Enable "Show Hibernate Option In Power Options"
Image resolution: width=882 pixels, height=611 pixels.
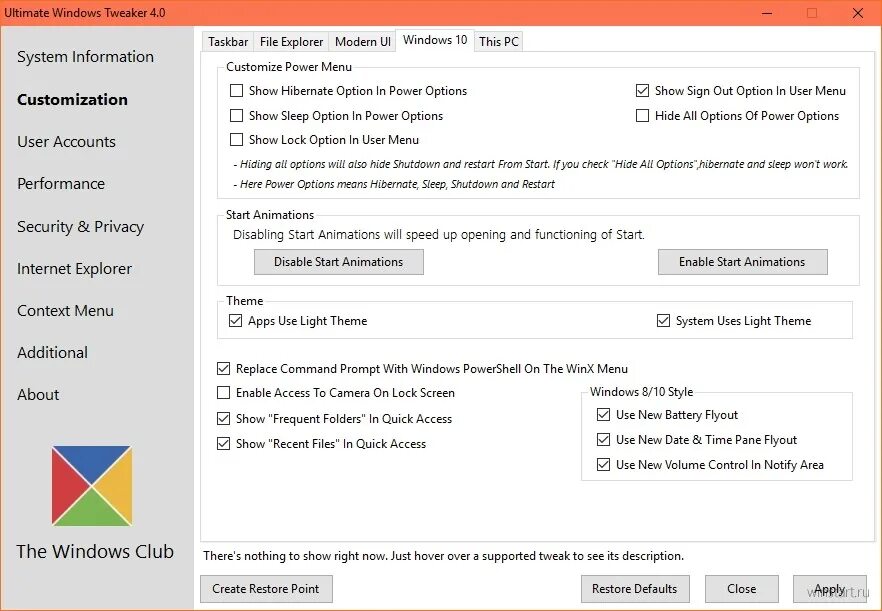point(236,90)
